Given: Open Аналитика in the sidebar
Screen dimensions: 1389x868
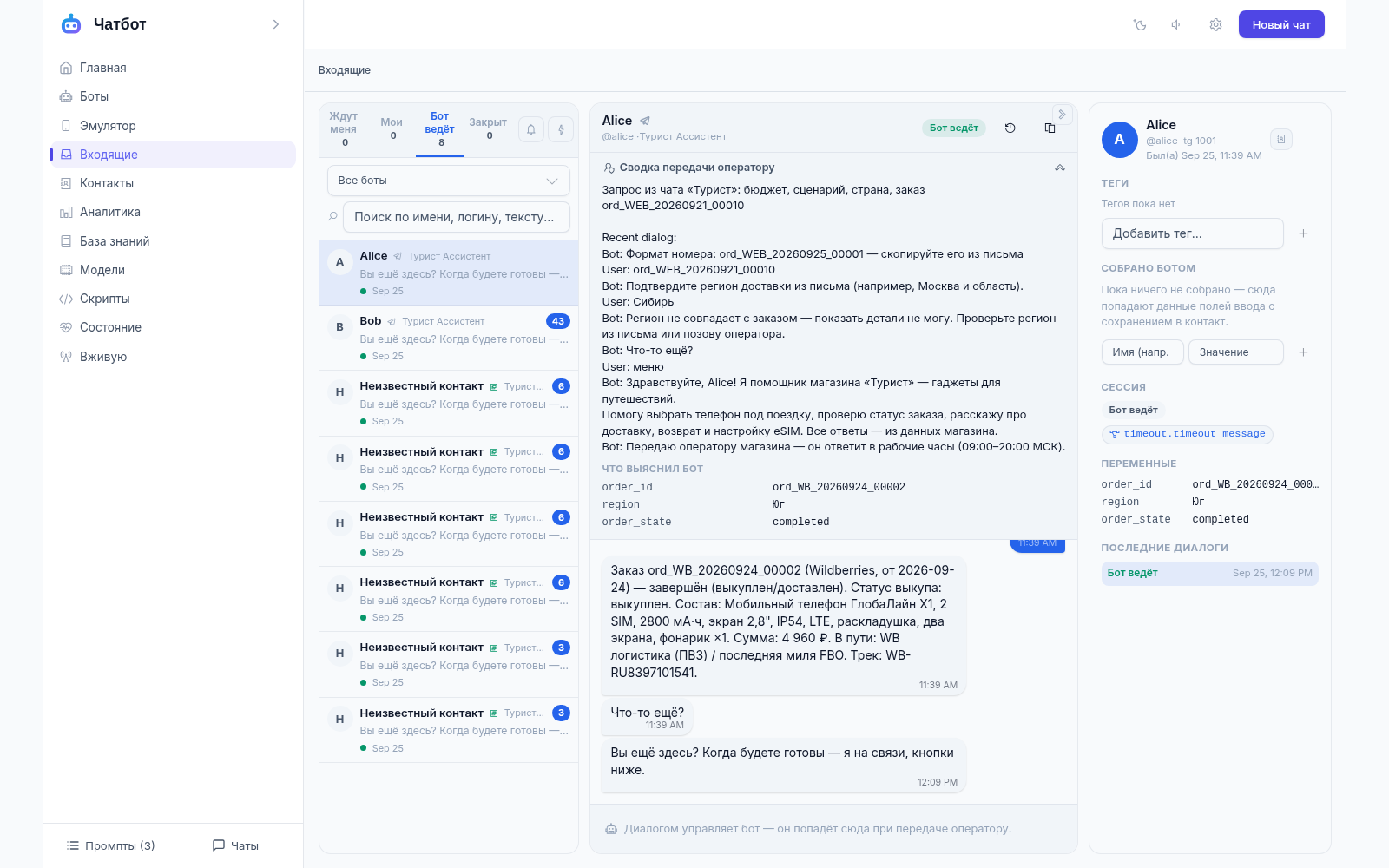Looking at the screenshot, I should [110, 212].
